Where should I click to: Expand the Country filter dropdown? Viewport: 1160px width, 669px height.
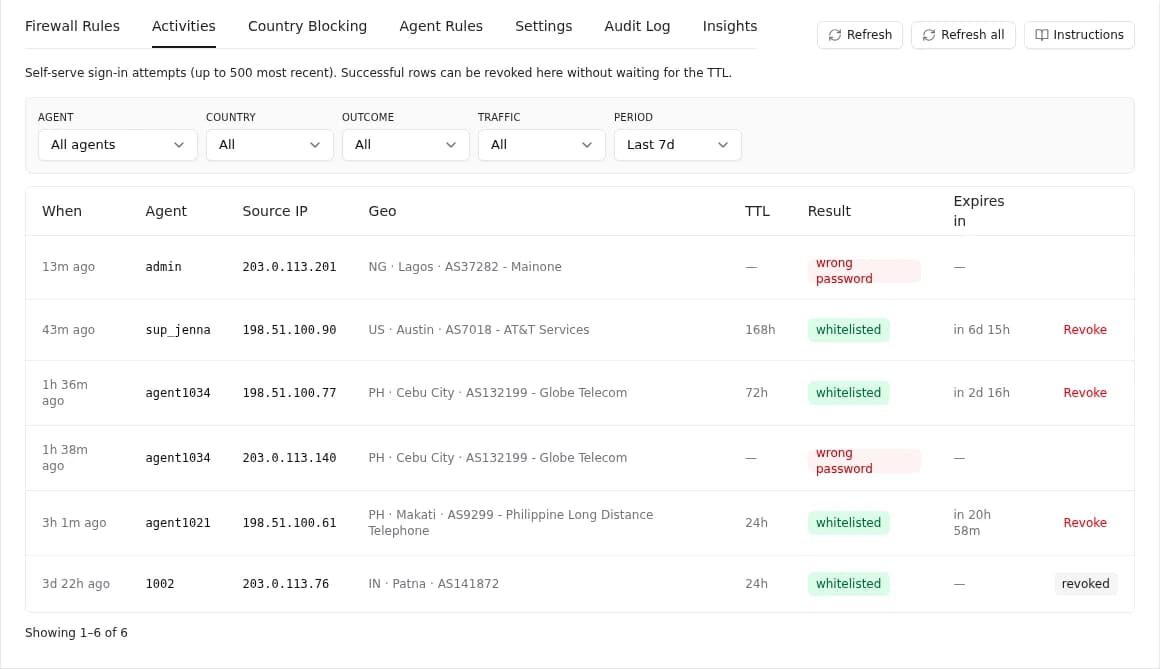coord(269,145)
